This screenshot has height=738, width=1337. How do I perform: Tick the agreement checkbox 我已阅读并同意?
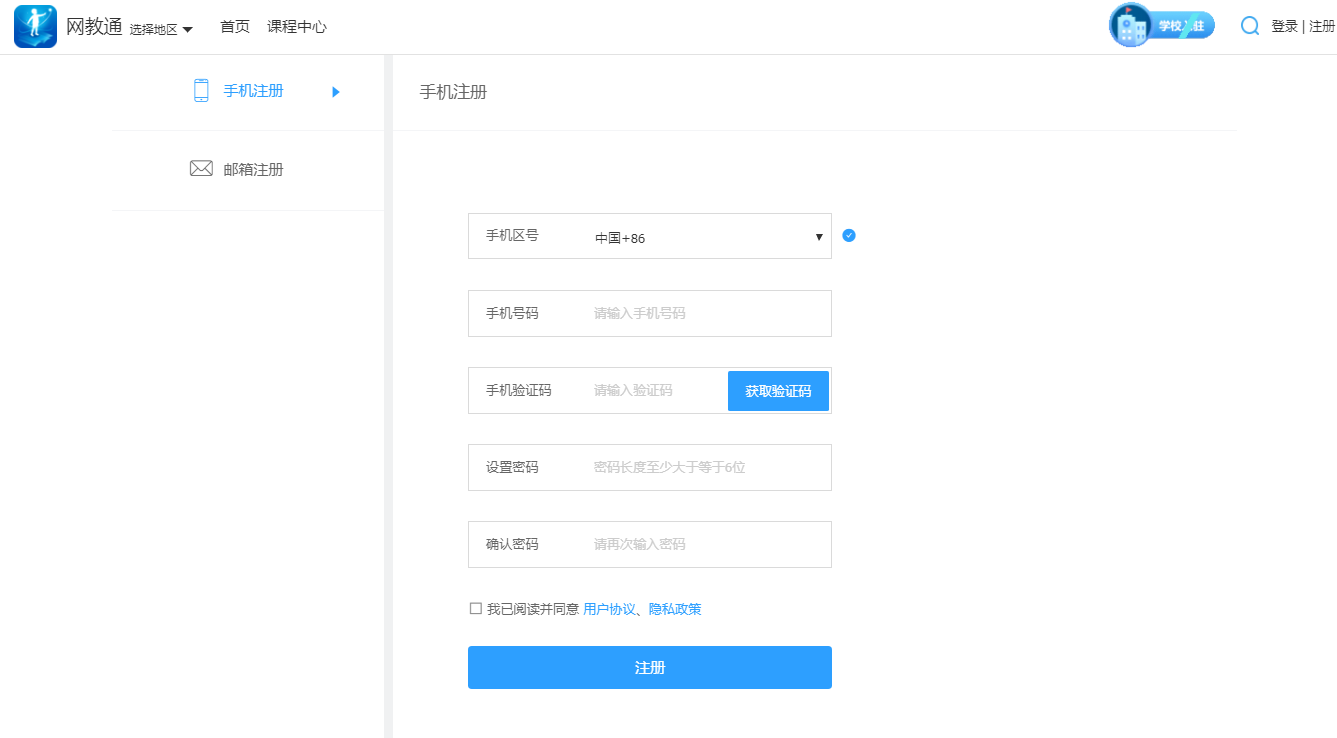[x=475, y=609]
